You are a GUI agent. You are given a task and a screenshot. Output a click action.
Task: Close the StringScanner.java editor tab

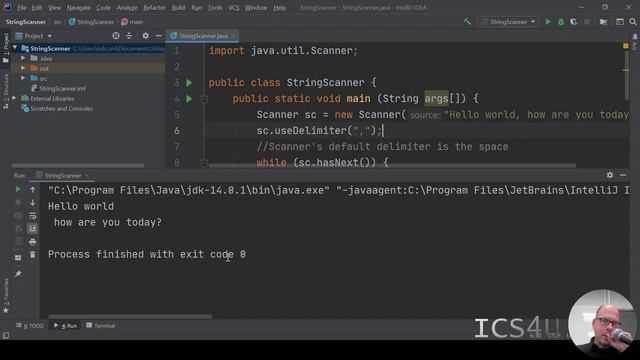pyautogui.click(x=233, y=36)
